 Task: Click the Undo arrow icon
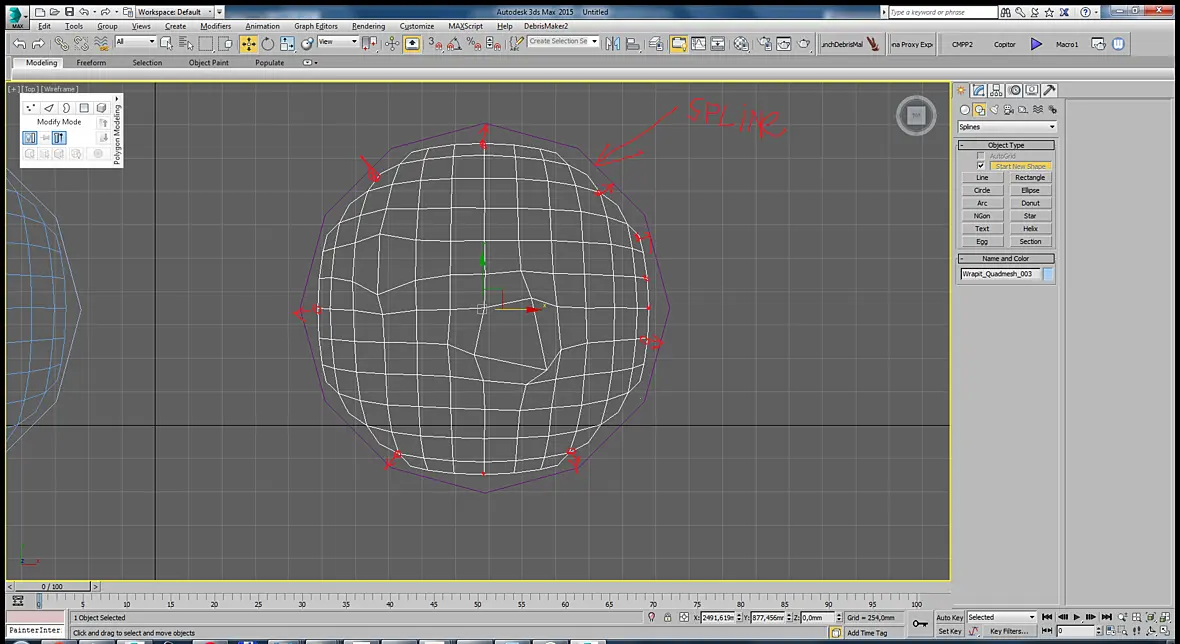pyautogui.click(x=20, y=44)
